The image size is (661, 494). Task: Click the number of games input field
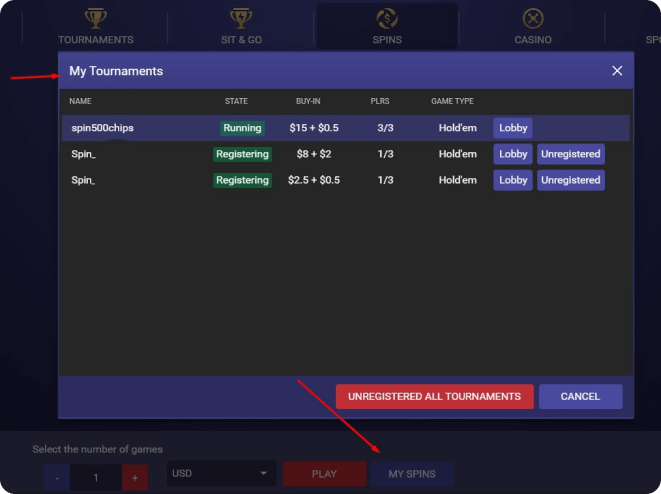(96, 476)
